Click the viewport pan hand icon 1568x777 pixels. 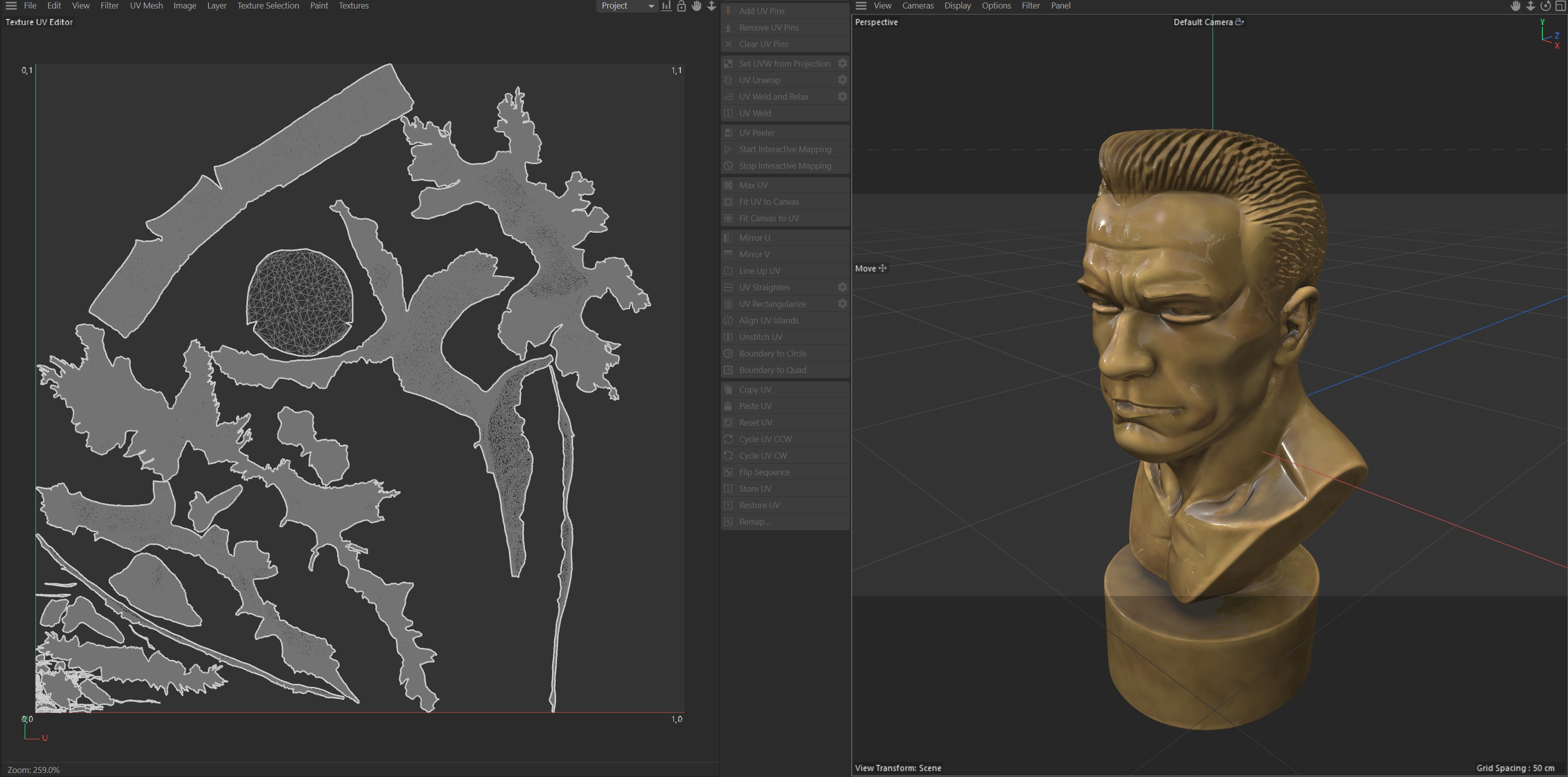(x=1515, y=6)
